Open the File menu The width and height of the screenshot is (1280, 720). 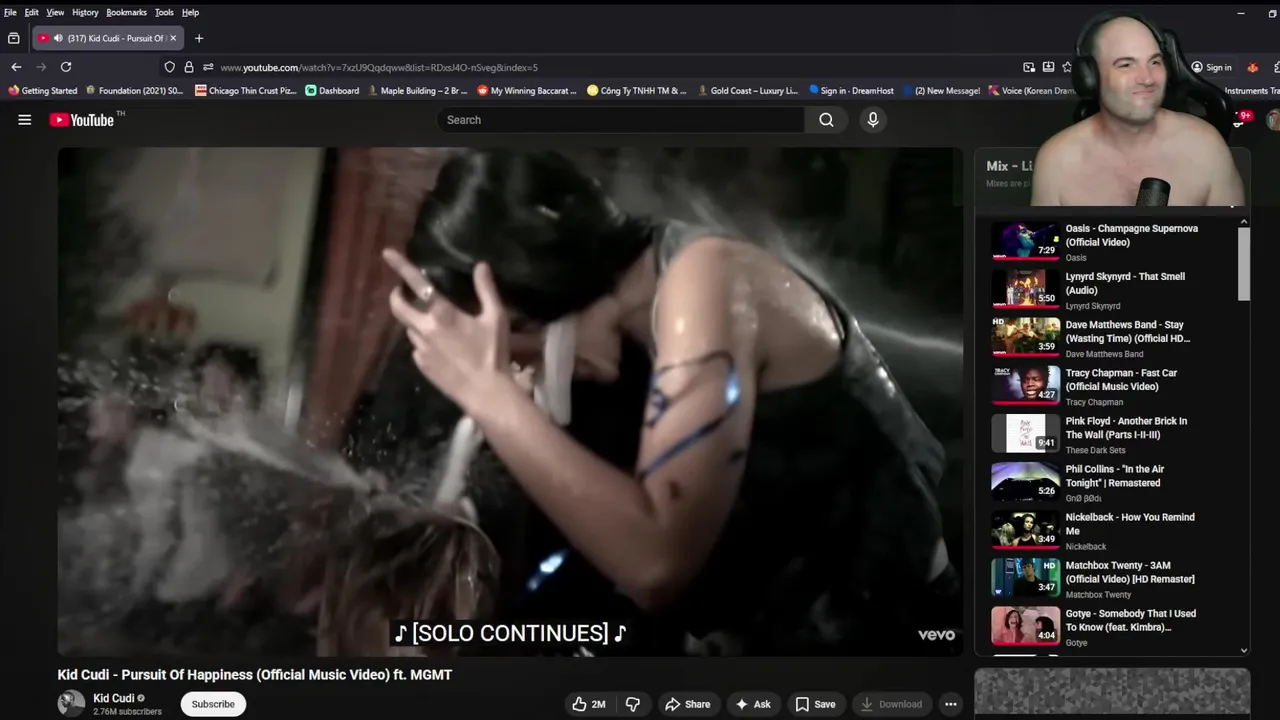click(10, 12)
